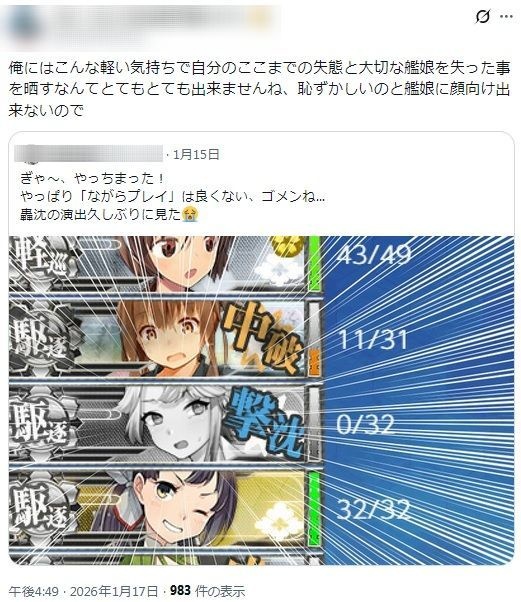Open the three-dot more options menu
Screen dimensions: 521x602
click(506, 17)
